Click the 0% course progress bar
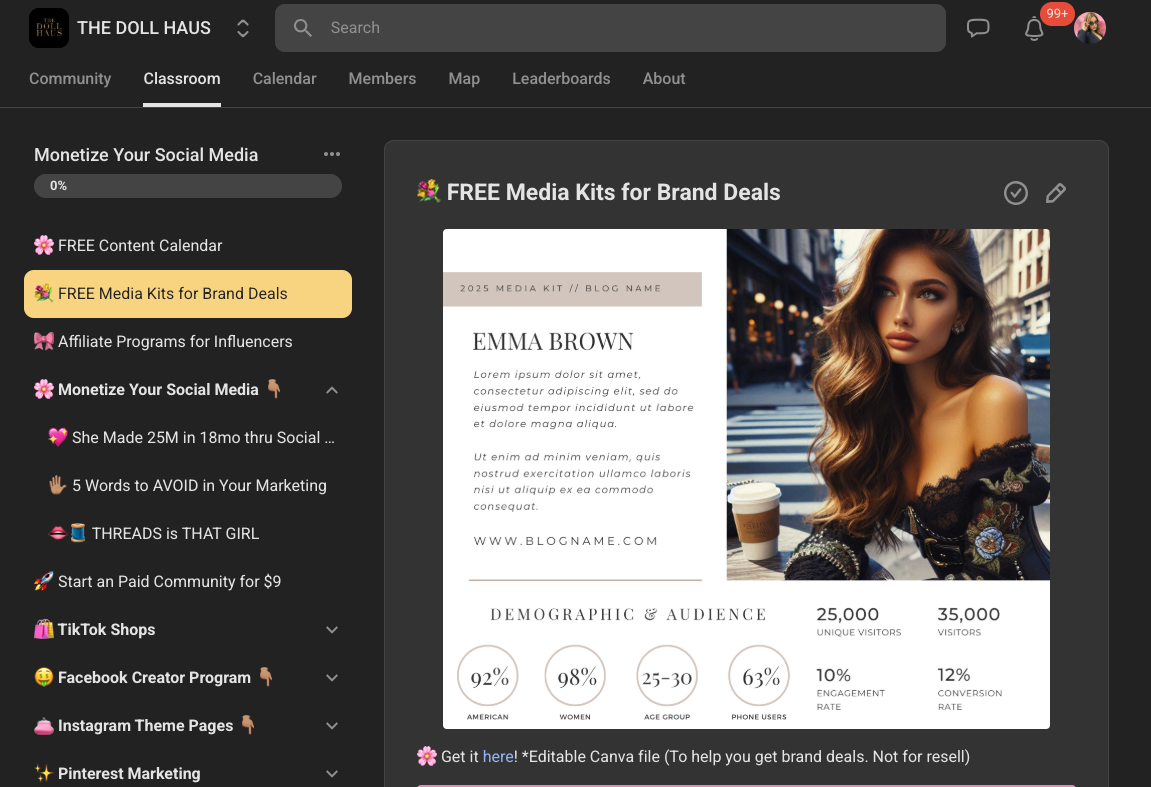1151x787 pixels. tap(188, 186)
